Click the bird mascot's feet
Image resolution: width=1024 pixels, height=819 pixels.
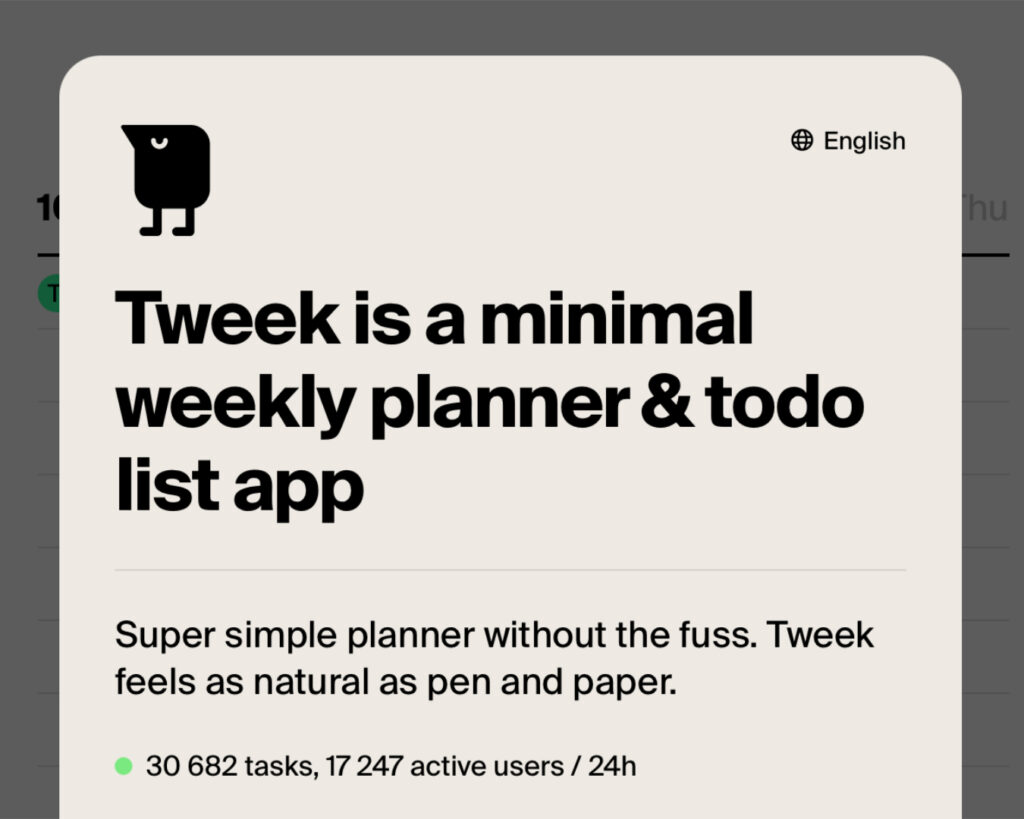click(166, 224)
